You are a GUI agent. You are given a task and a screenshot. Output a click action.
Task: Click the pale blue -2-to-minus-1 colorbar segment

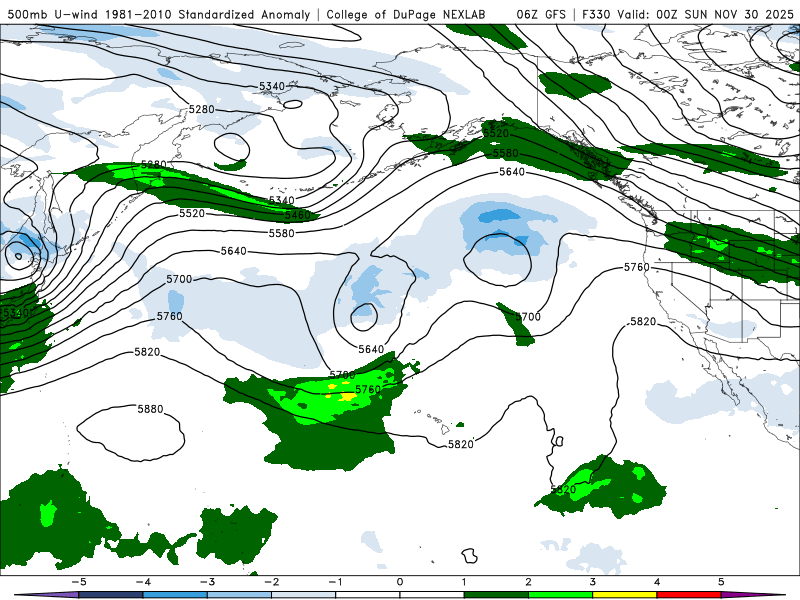303,595
